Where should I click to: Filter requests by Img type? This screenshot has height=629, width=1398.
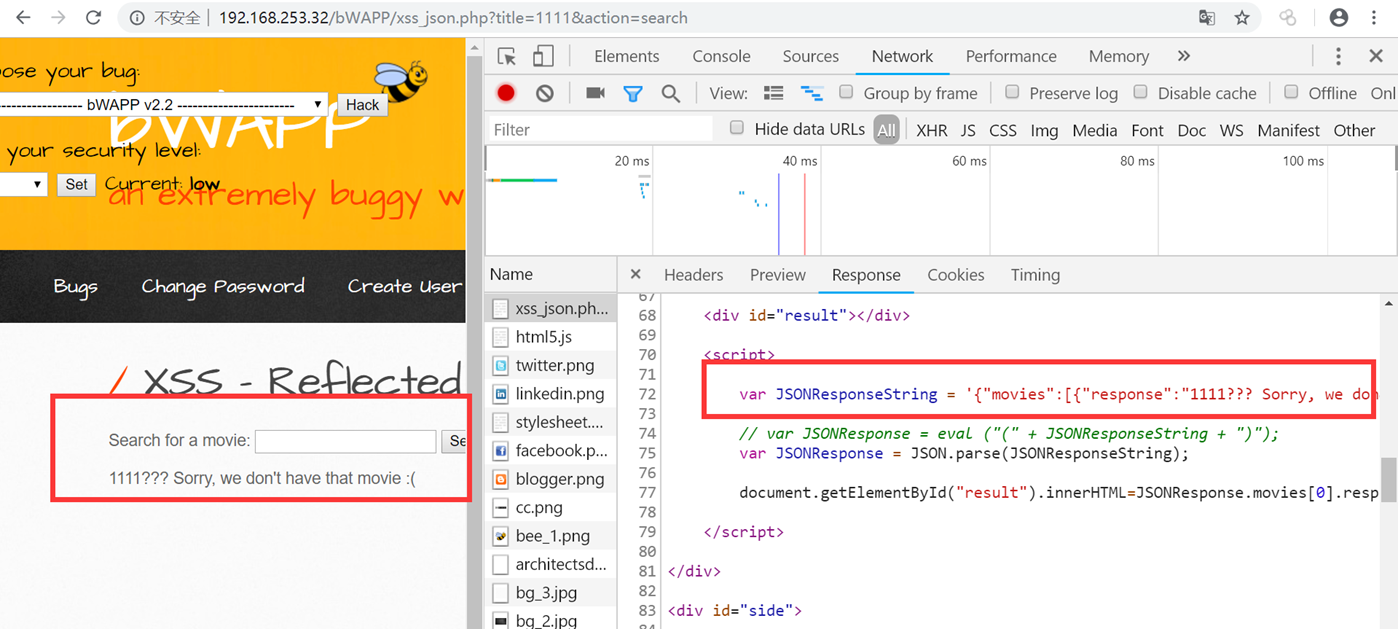point(1044,130)
